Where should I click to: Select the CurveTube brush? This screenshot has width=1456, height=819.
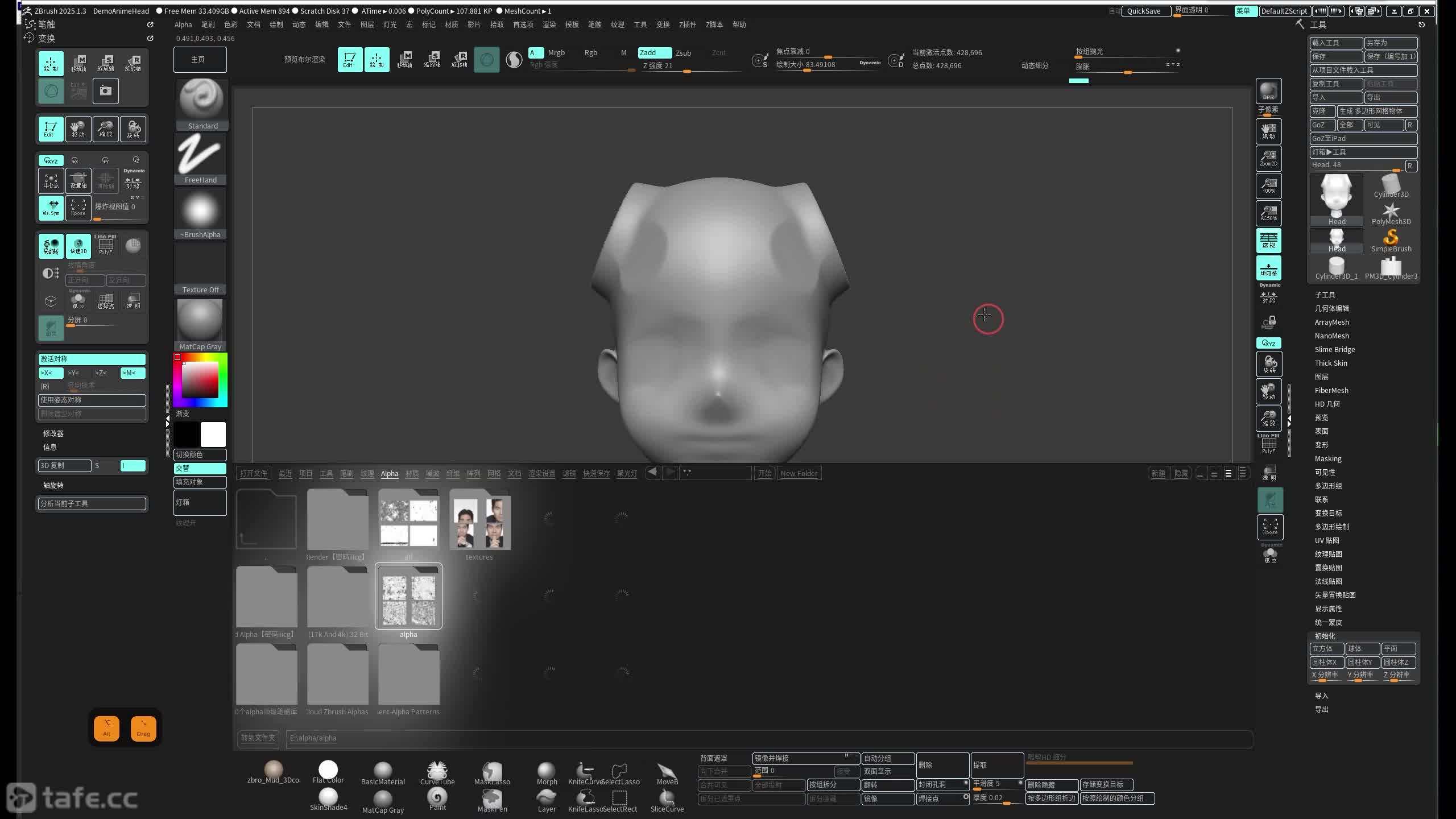(437, 773)
